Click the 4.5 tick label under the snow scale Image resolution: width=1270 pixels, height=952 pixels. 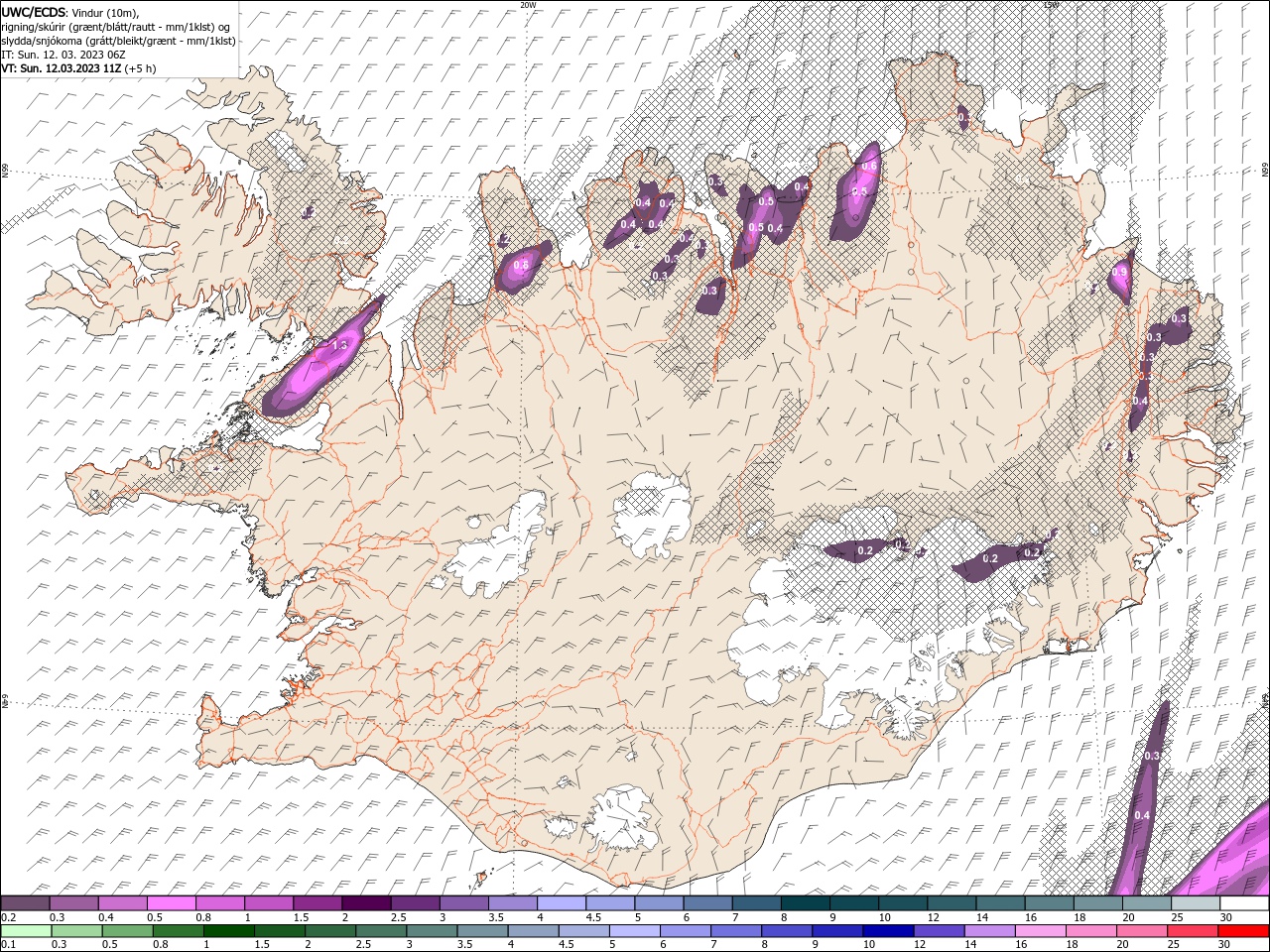click(x=593, y=917)
